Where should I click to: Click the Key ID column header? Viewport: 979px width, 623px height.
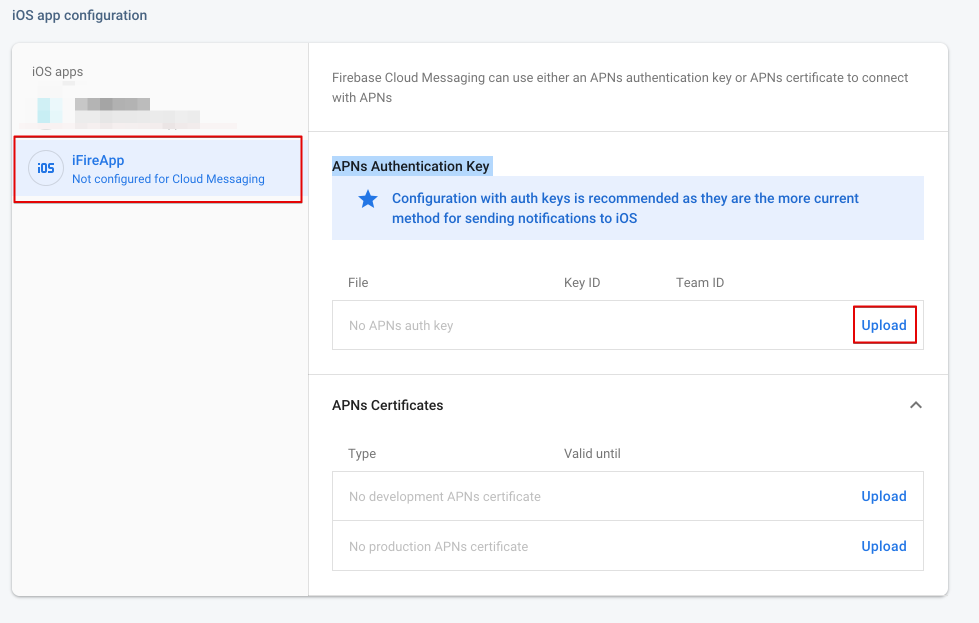[x=582, y=283]
